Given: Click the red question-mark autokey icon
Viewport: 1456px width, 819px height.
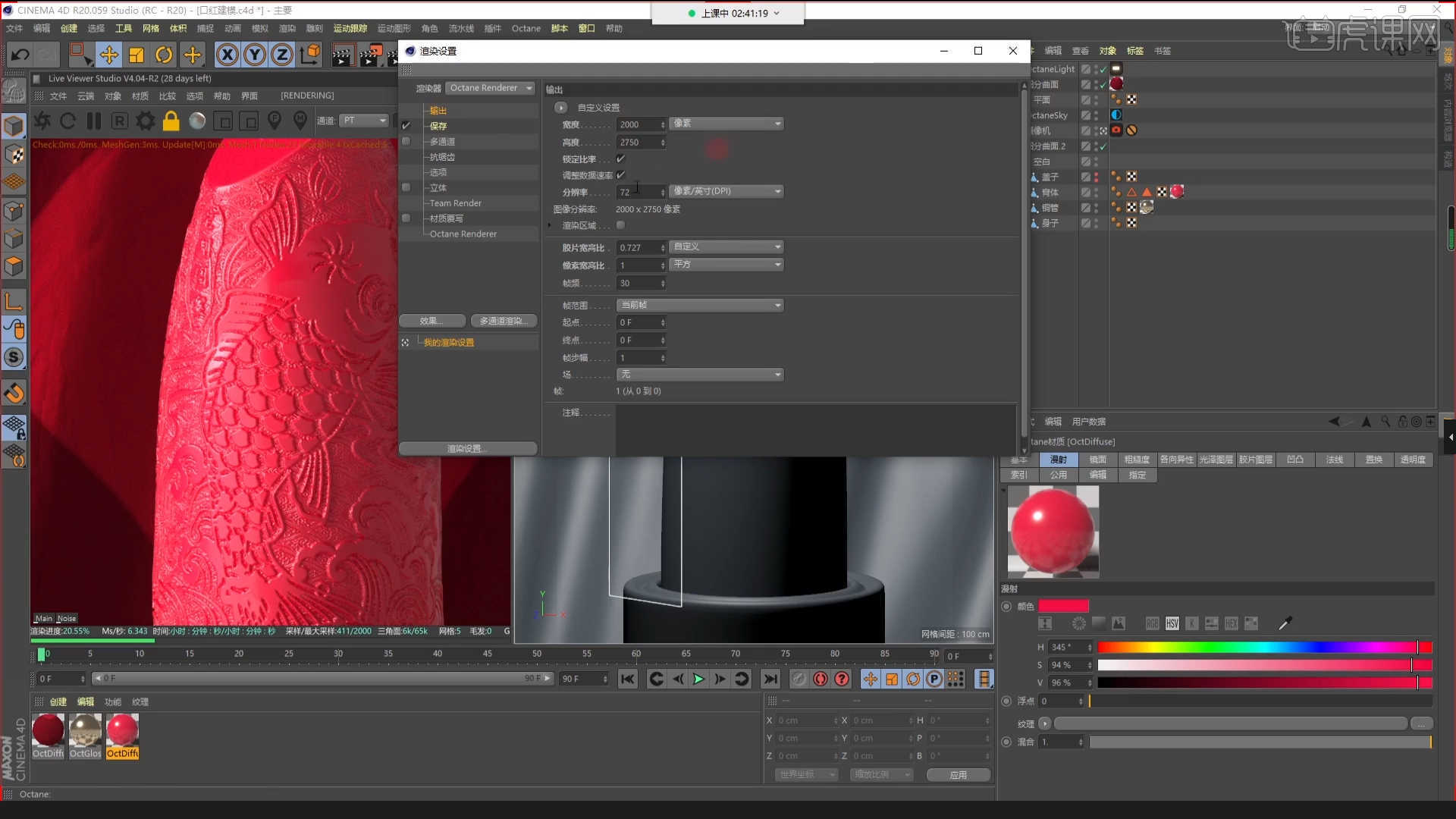Looking at the screenshot, I should [x=842, y=679].
